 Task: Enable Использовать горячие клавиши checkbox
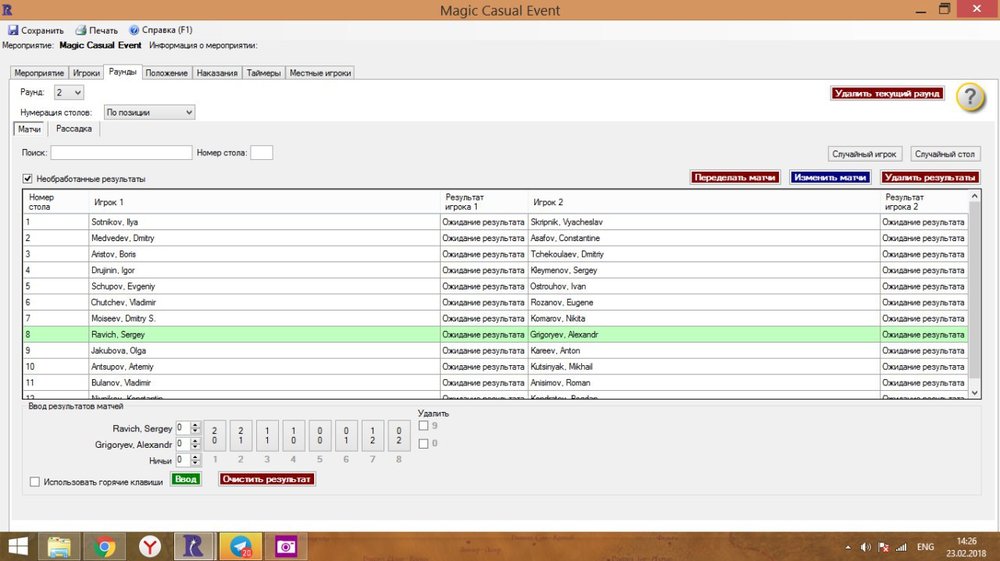point(35,482)
